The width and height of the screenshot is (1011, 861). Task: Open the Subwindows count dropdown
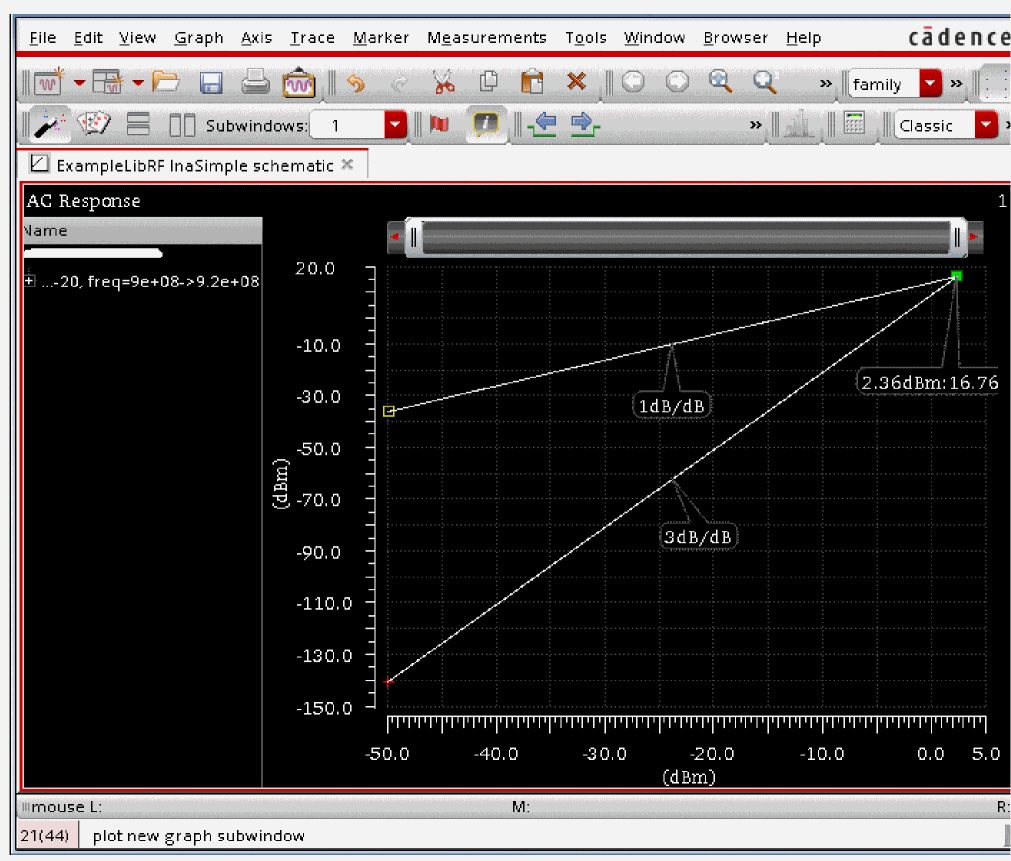[395, 126]
